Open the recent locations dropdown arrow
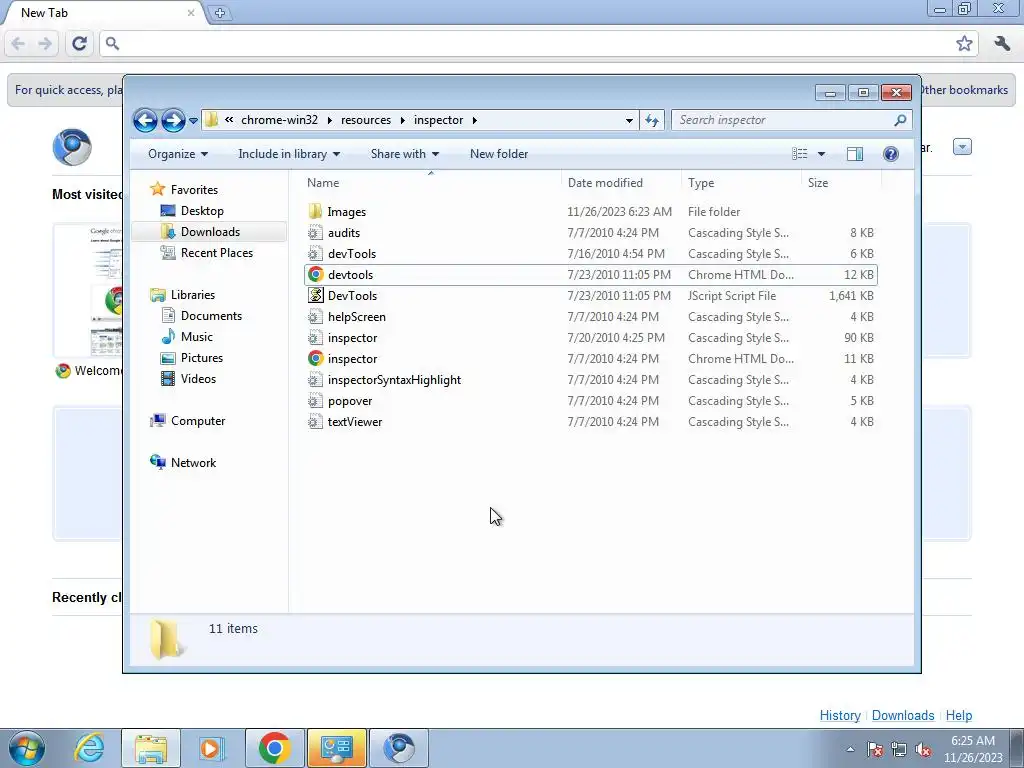The height and width of the screenshot is (768, 1024). pyautogui.click(x=193, y=121)
